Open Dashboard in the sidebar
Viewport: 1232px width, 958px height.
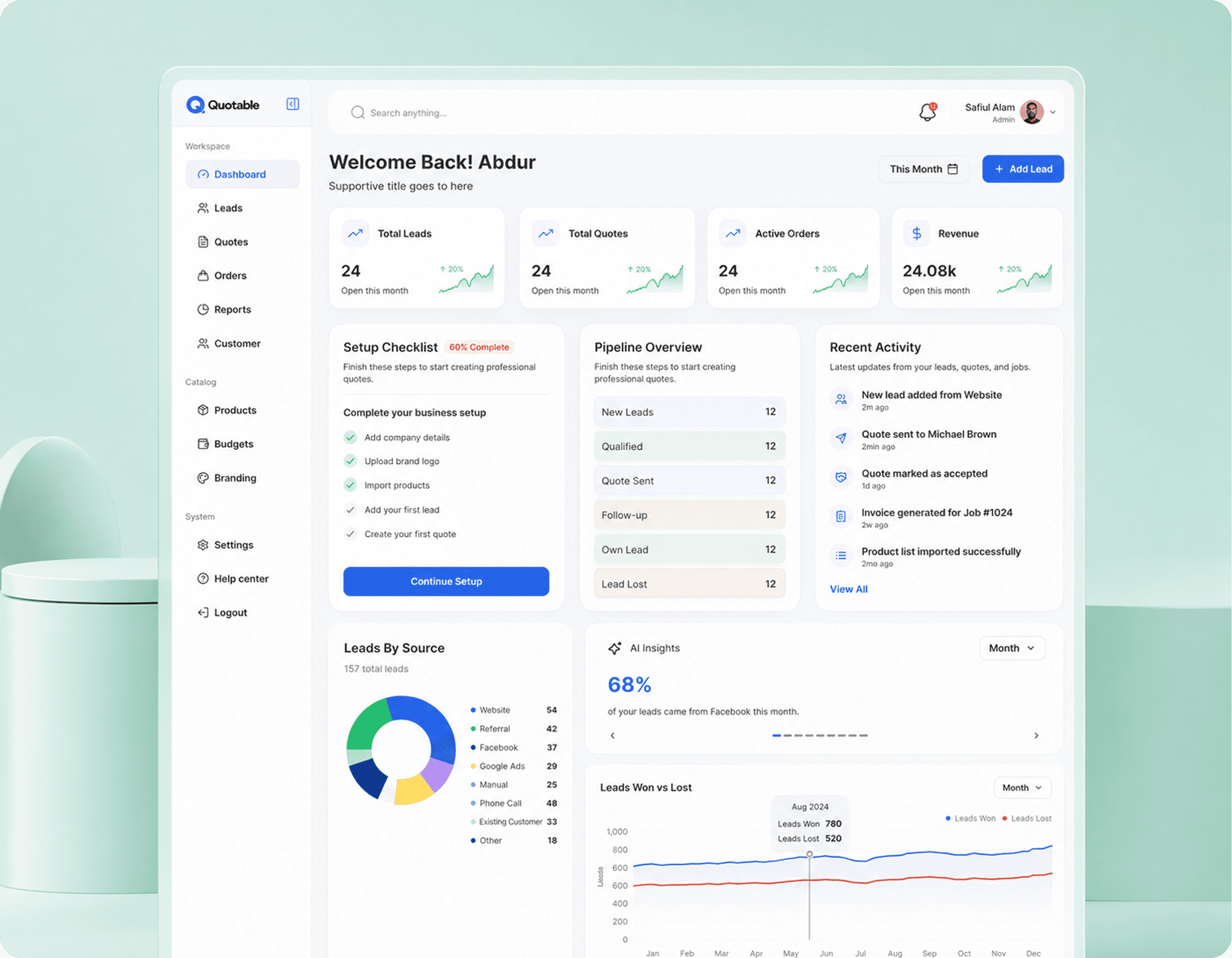(243, 174)
